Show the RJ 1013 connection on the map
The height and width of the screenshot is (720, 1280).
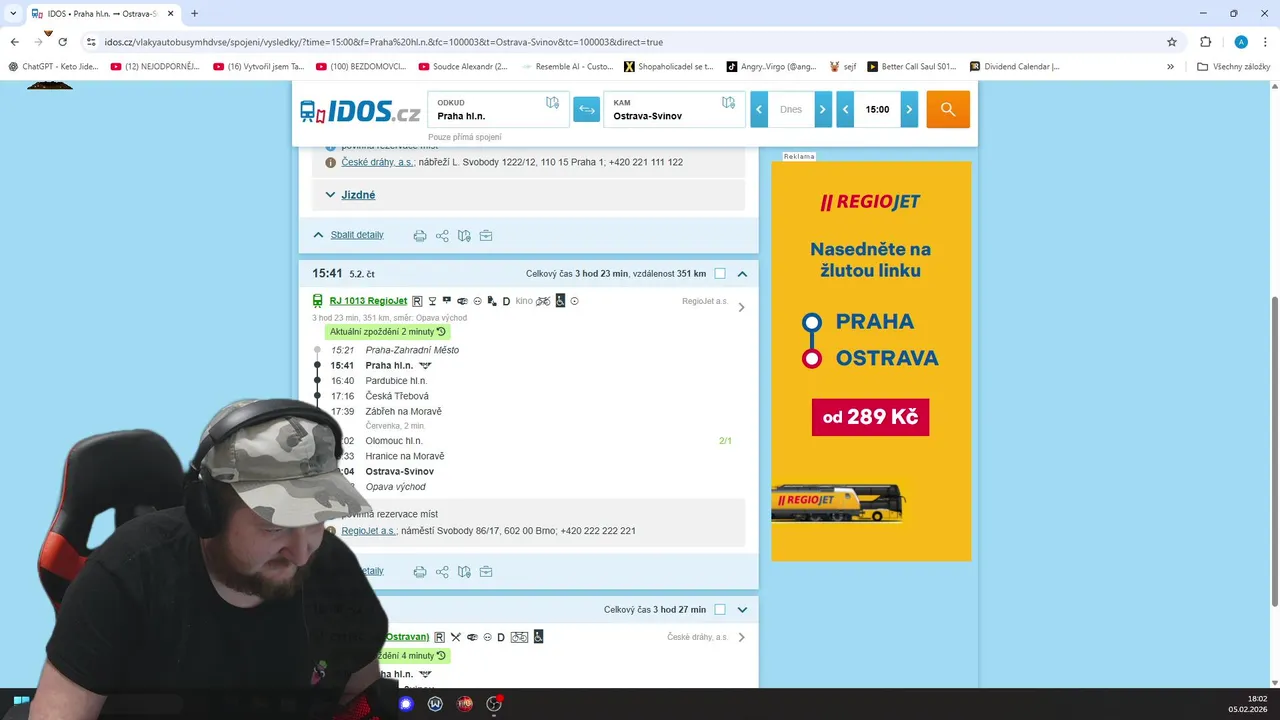point(464,572)
